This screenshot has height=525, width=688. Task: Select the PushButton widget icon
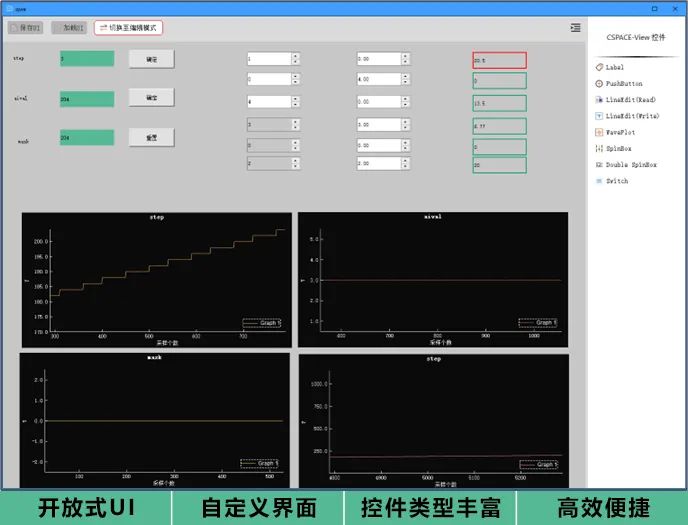[598, 84]
